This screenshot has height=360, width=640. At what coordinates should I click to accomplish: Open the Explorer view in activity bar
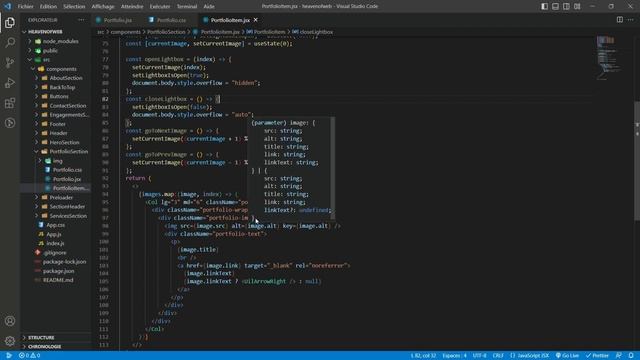10,22
